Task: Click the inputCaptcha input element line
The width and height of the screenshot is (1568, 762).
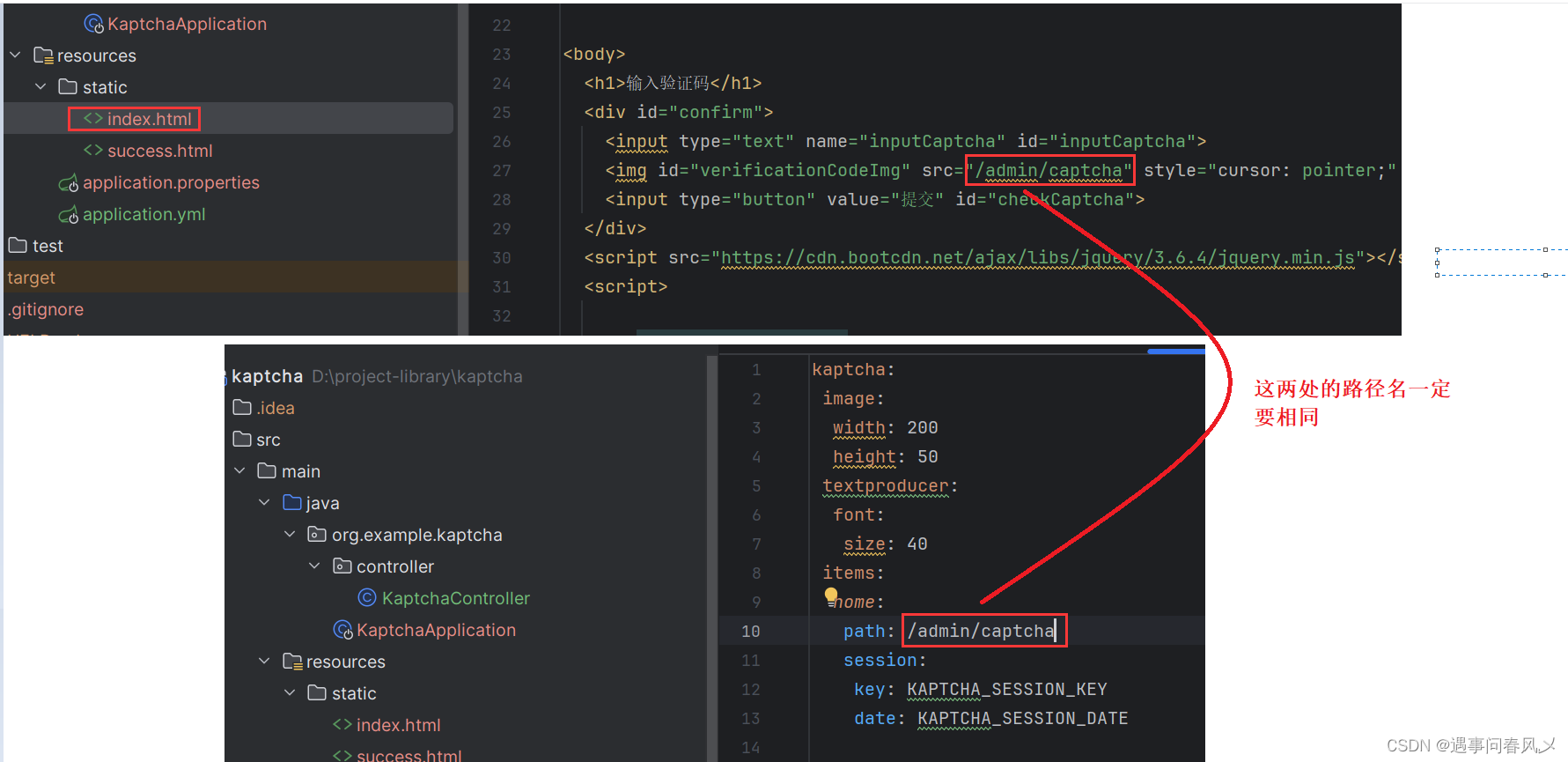Action: [906, 141]
